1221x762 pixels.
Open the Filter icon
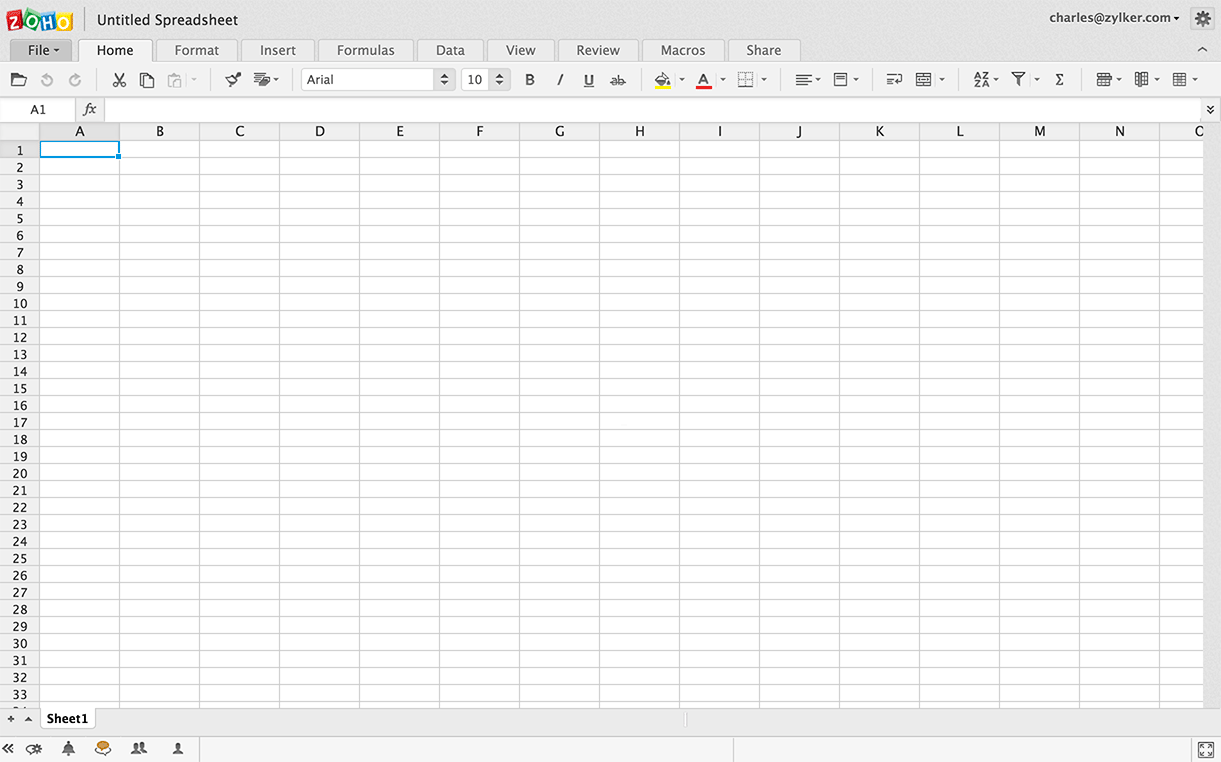pyautogui.click(x=1019, y=79)
